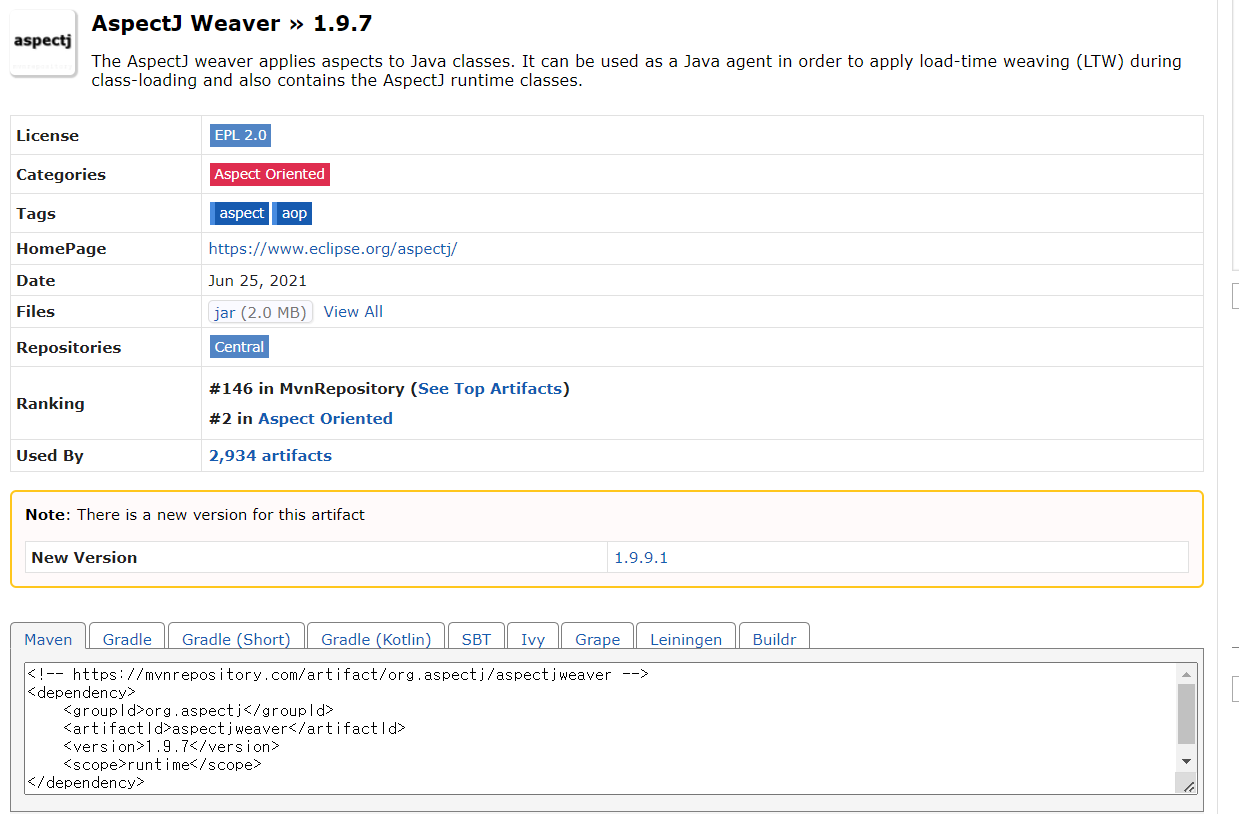Click the Date row label
This screenshot has width=1239, height=814.
point(36,280)
